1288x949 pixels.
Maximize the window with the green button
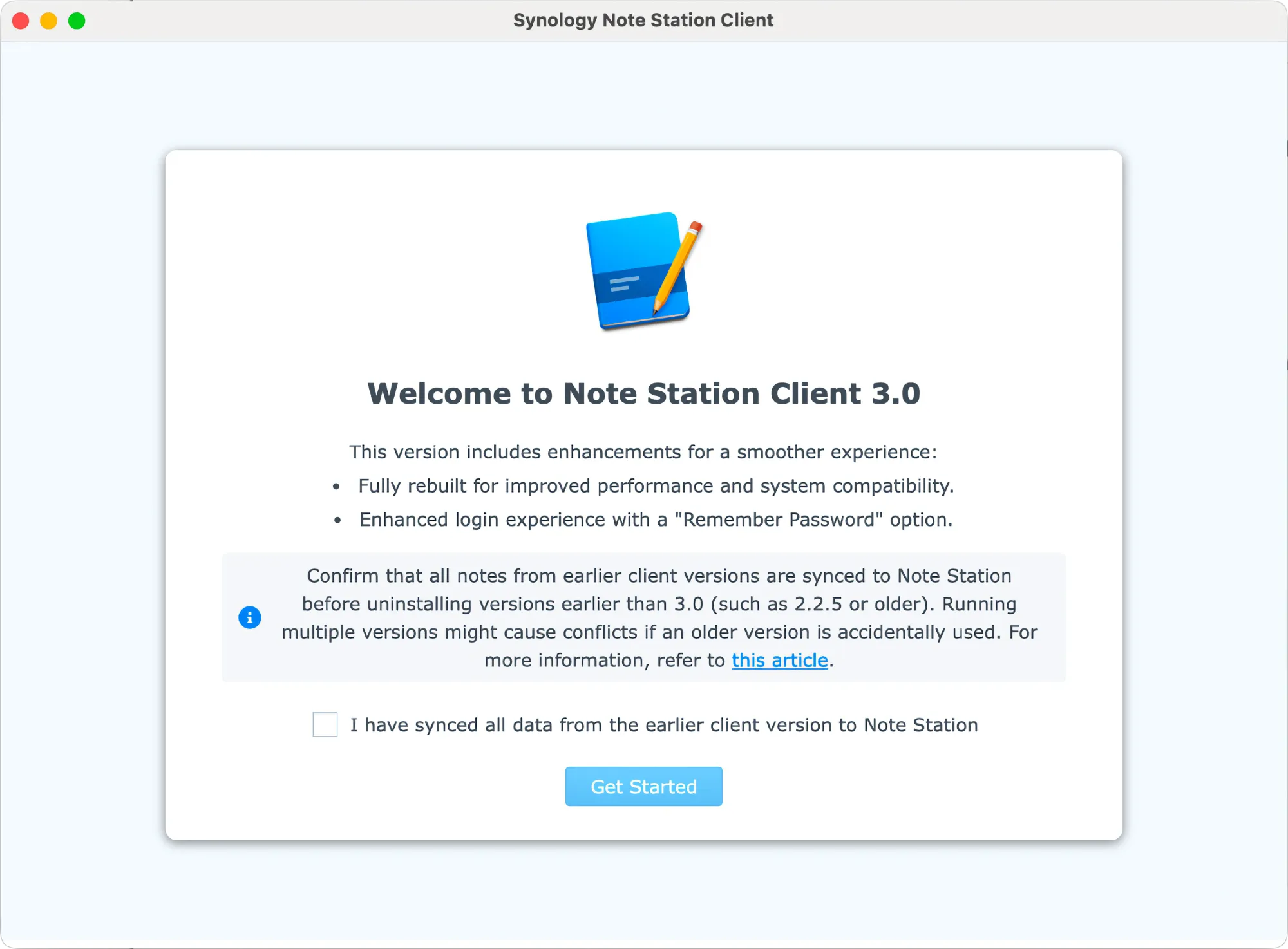pyautogui.click(x=77, y=21)
